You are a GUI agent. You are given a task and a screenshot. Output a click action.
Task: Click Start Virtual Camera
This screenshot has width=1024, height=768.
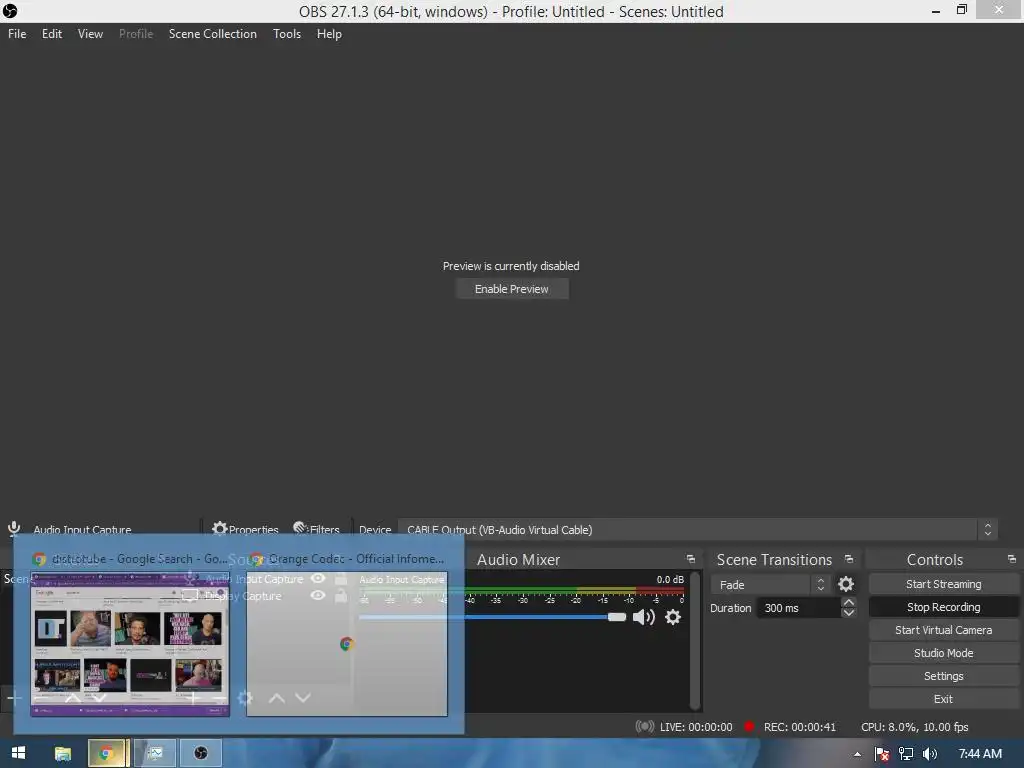click(943, 630)
